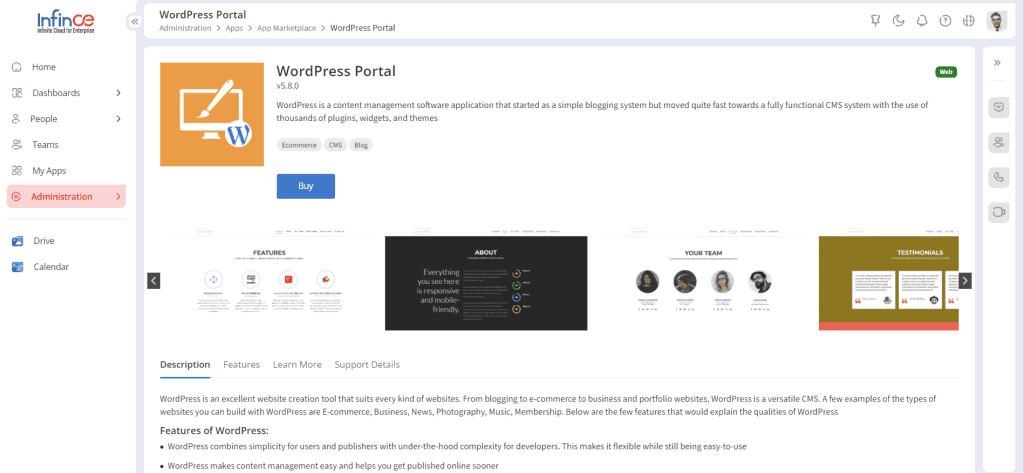Switch to the Features tab
Viewport: 1024px width, 473px height.
click(x=242, y=365)
